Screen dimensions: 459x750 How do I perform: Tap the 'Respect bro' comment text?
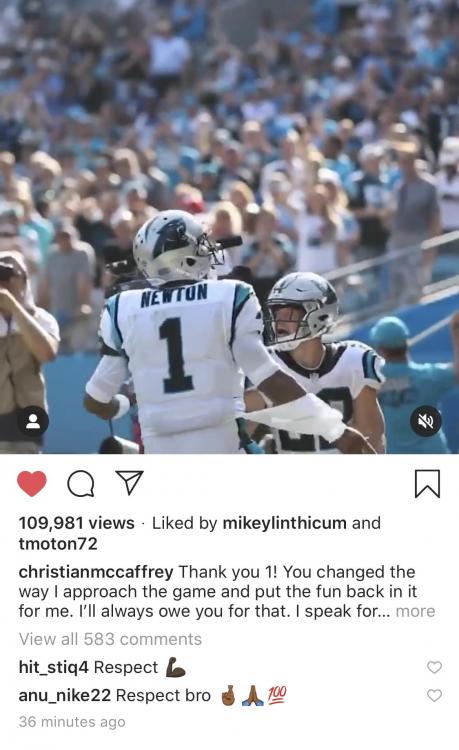[x=164, y=695]
